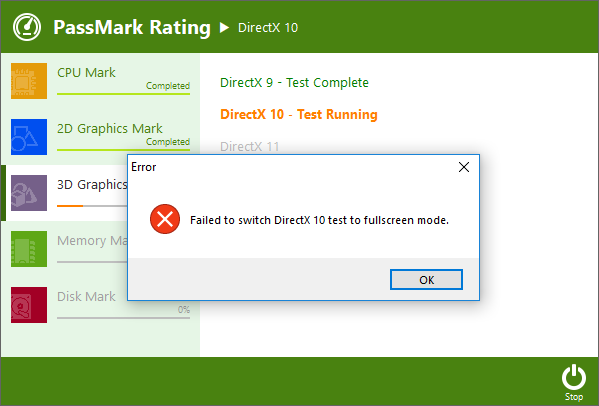The image size is (599, 406).
Task: Click DirectX 9 - Test Complete line
Action: 294,82
